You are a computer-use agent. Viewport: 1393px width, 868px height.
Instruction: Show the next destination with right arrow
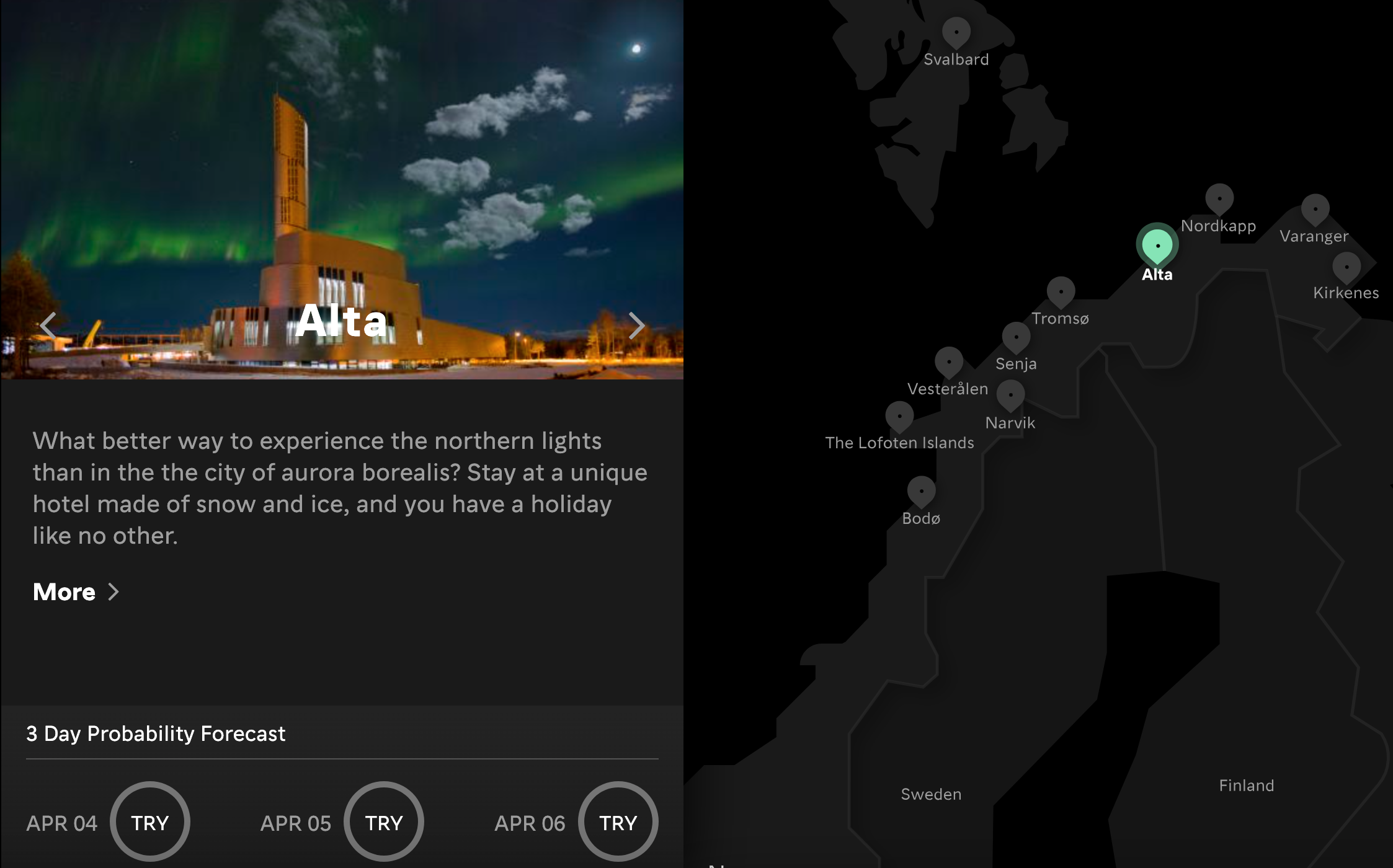[636, 325]
